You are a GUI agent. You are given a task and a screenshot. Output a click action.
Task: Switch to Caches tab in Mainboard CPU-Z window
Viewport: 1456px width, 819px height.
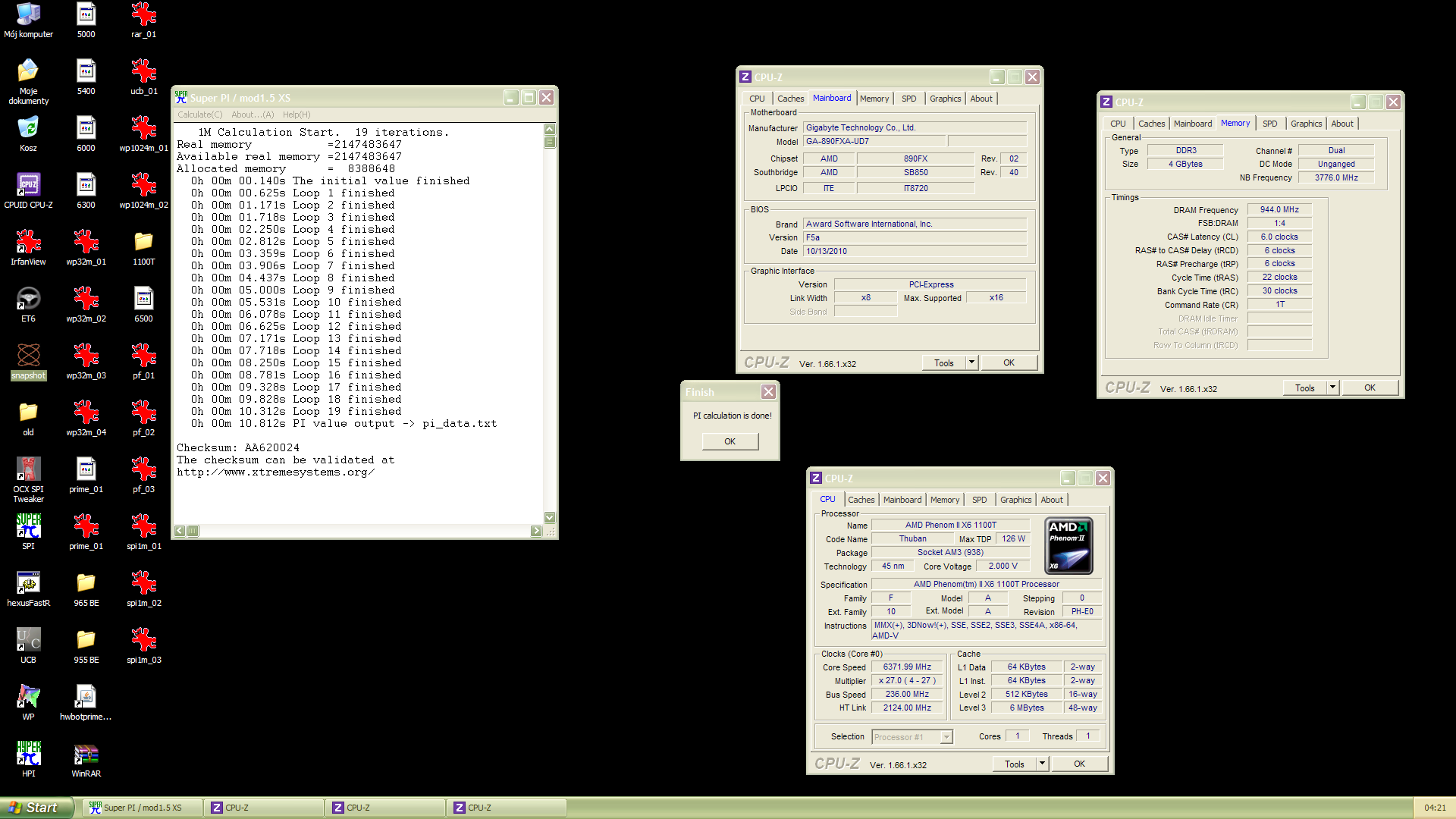click(790, 99)
